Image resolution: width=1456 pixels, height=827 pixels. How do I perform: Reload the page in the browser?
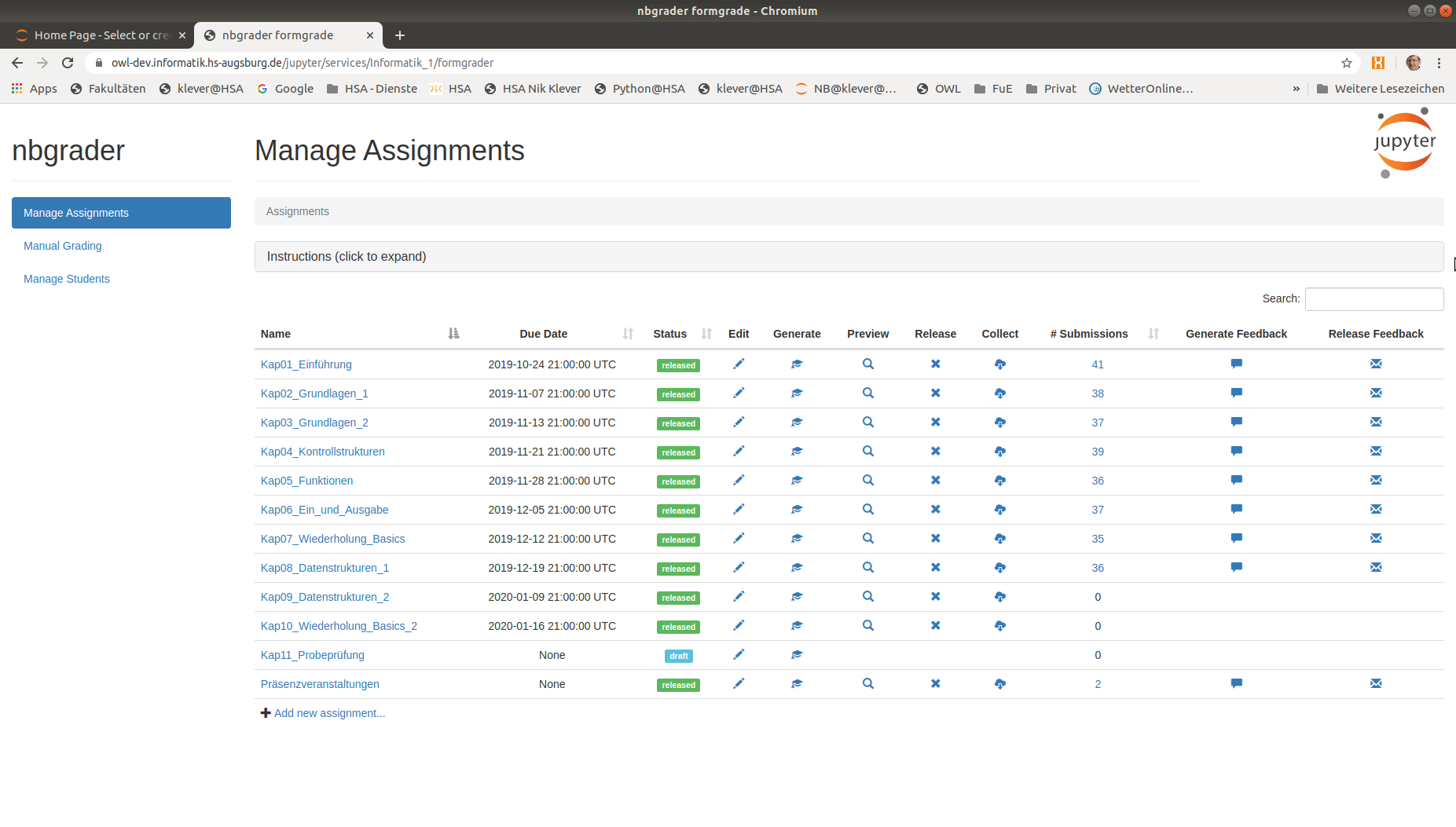[68, 63]
